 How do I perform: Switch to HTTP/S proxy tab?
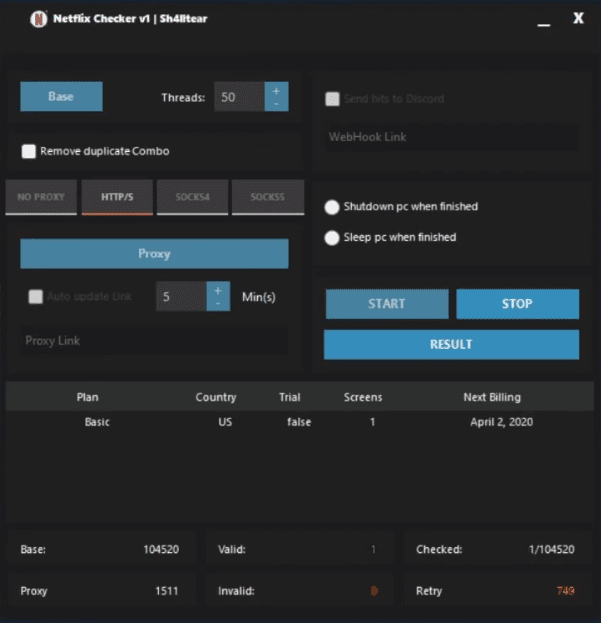117,197
